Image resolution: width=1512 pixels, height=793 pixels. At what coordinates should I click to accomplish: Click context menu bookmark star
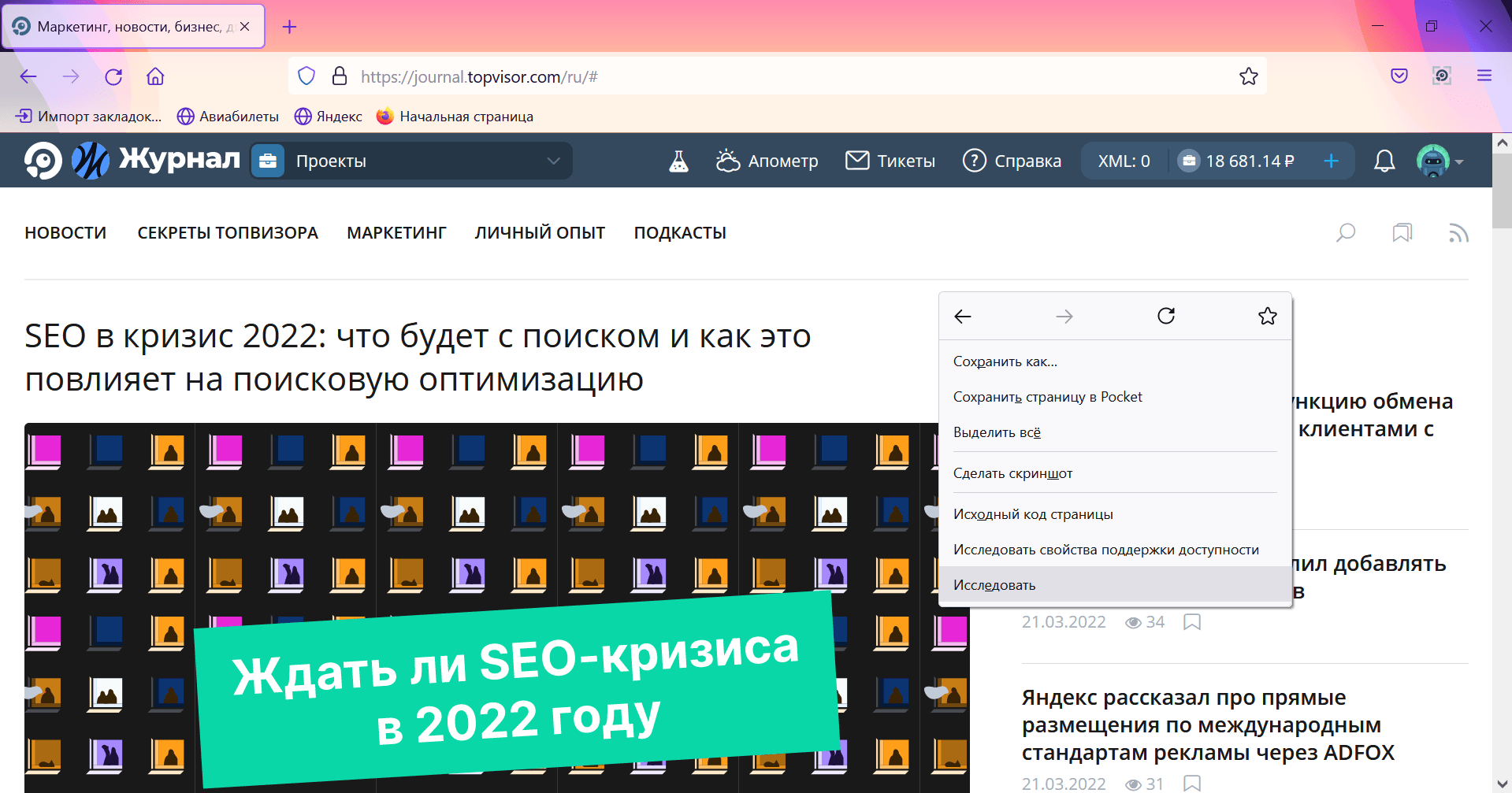tap(1268, 316)
